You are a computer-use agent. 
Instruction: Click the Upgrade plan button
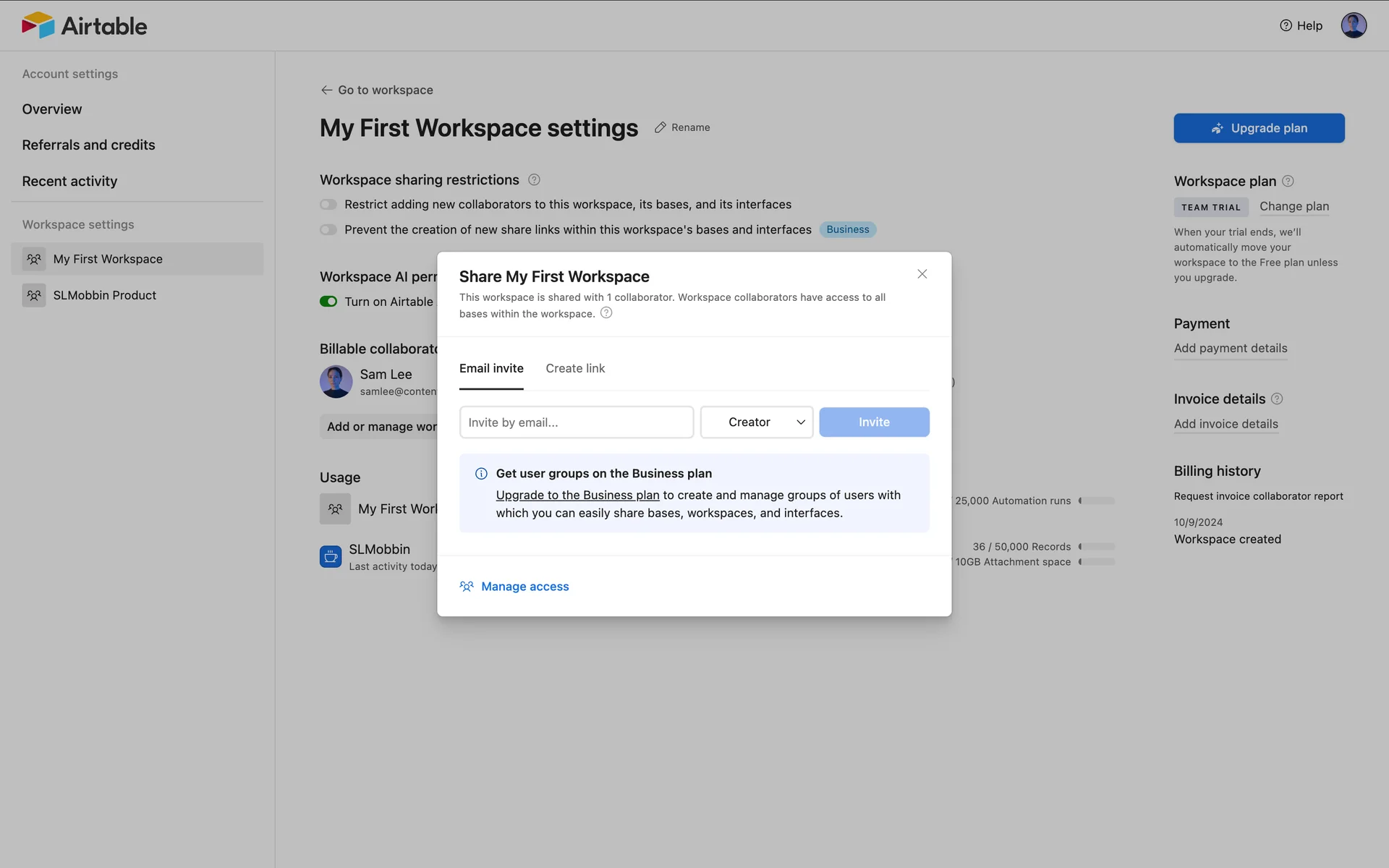click(1259, 128)
